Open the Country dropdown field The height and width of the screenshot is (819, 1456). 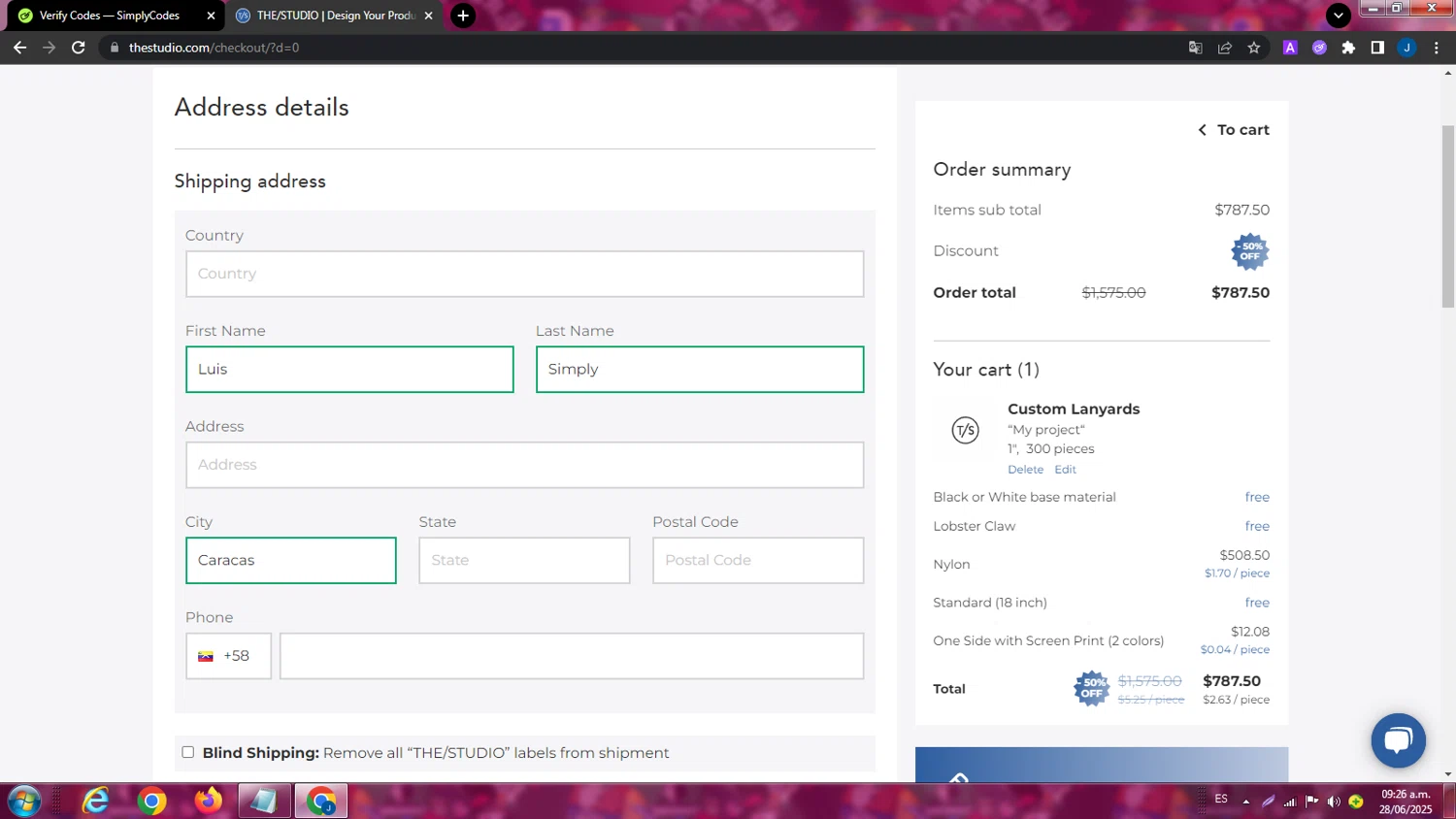pyautogui.click(x=524, y=274)
